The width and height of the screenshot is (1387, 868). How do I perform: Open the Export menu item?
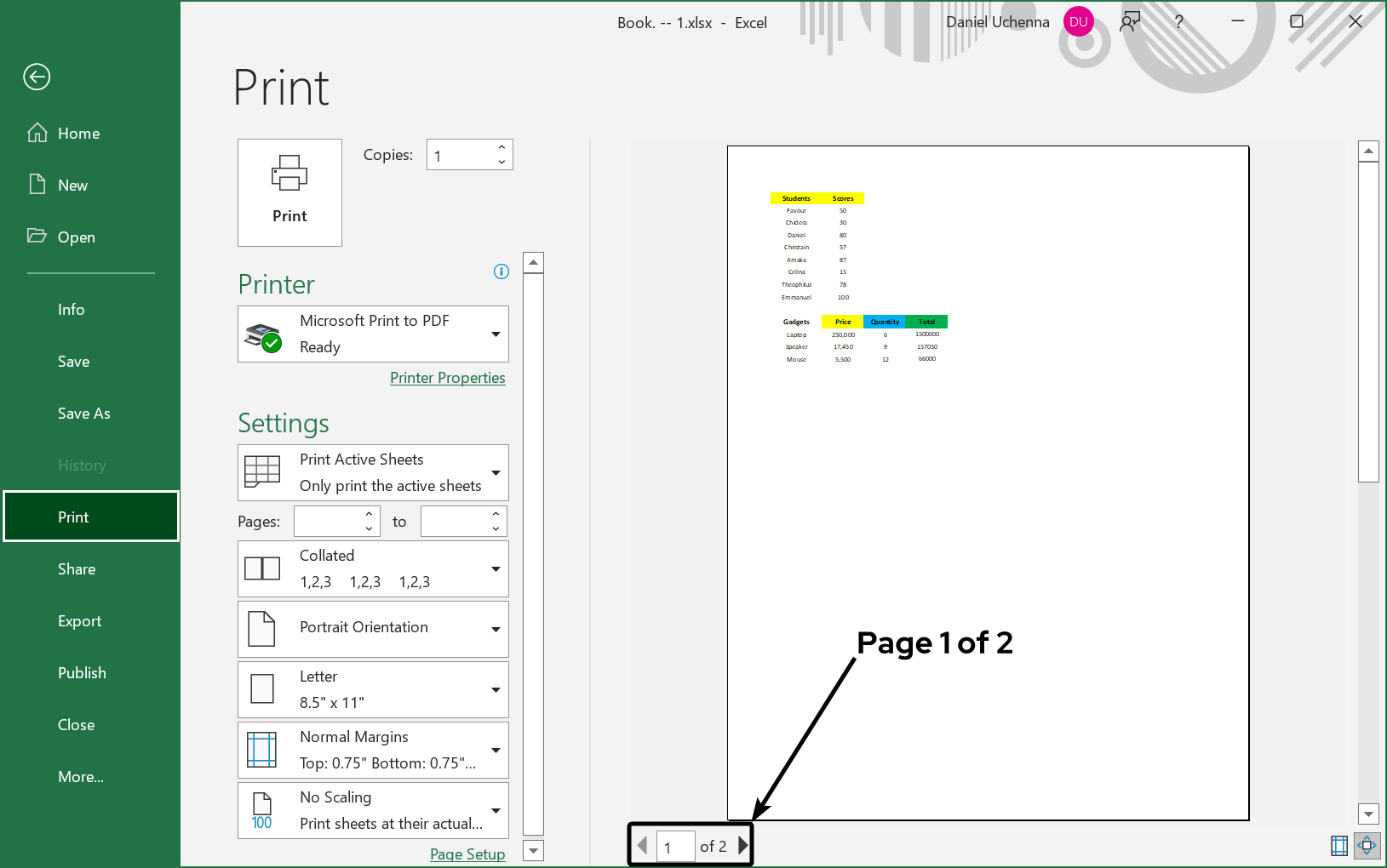pyautogui.click(x=79, y=621)
